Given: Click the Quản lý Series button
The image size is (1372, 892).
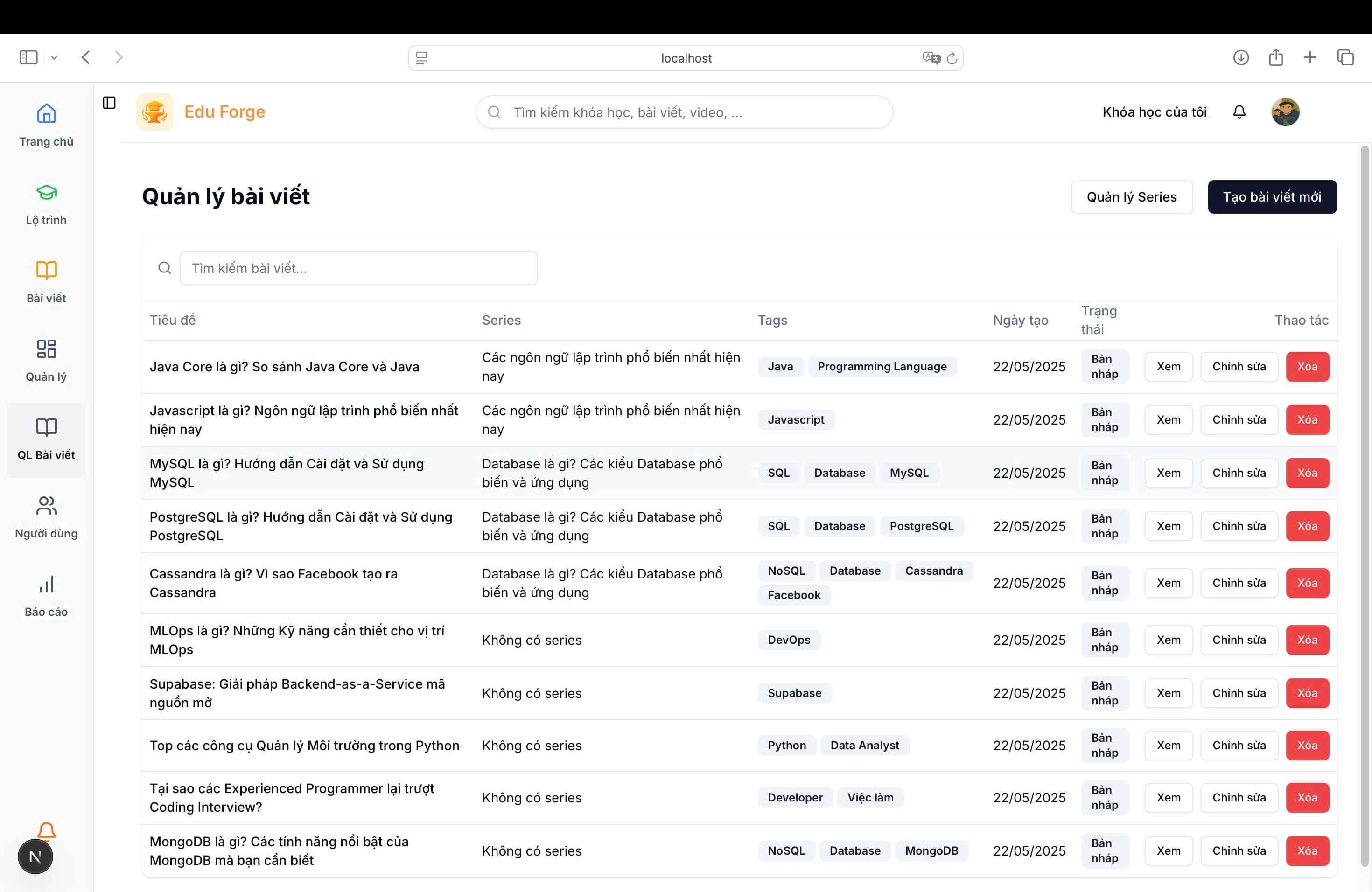Looking at the screenshot, I should (1131, 196).
